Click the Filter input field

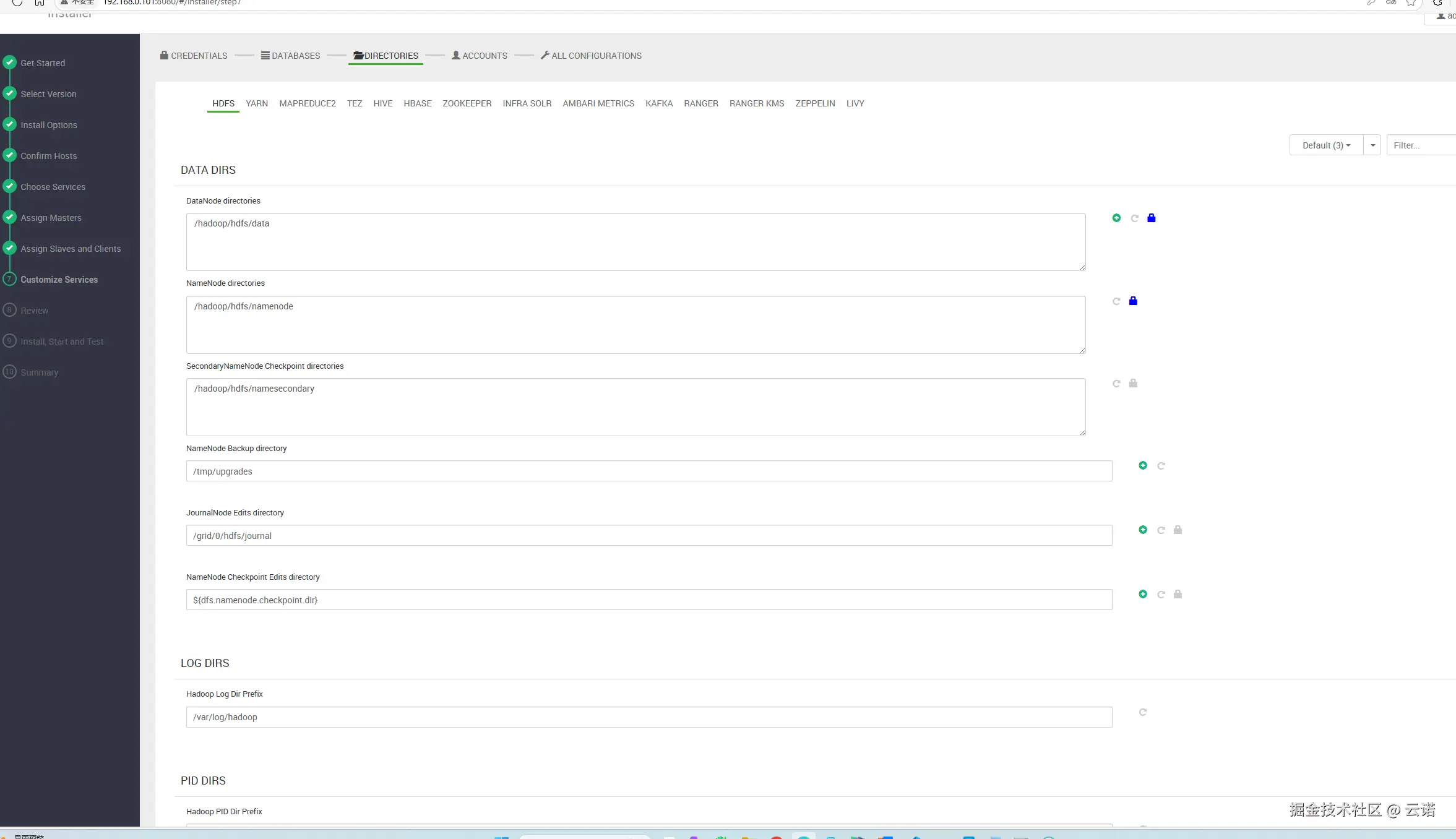[1421, 145]
